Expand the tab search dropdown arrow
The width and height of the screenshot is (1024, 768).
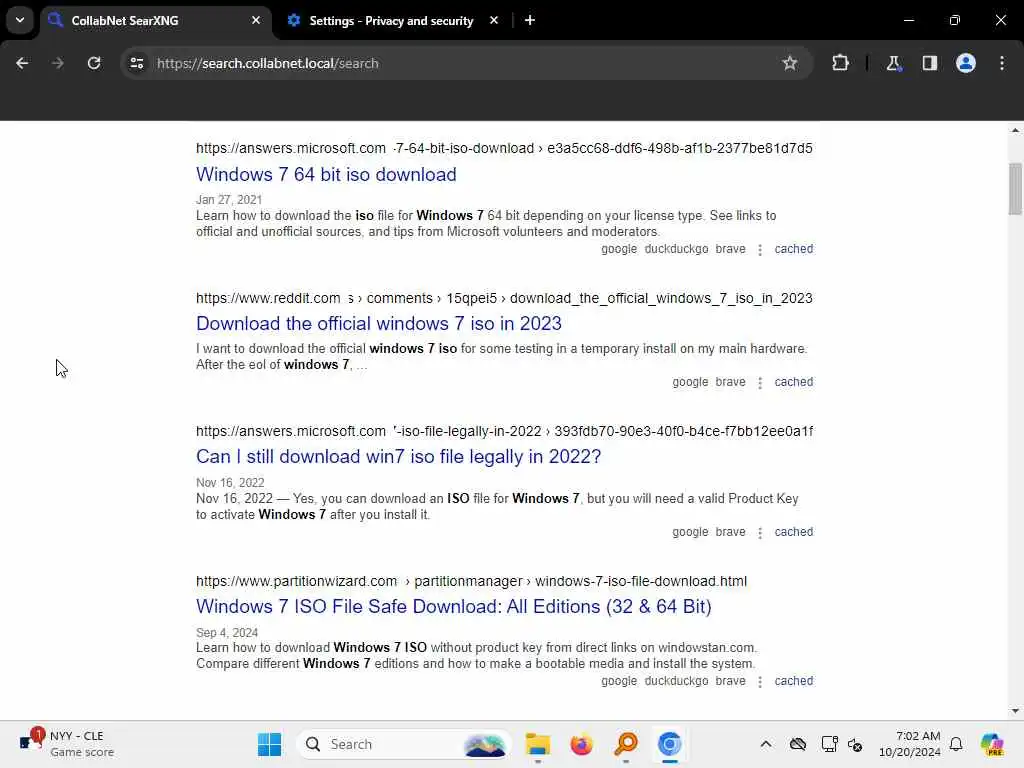[20, 20]
